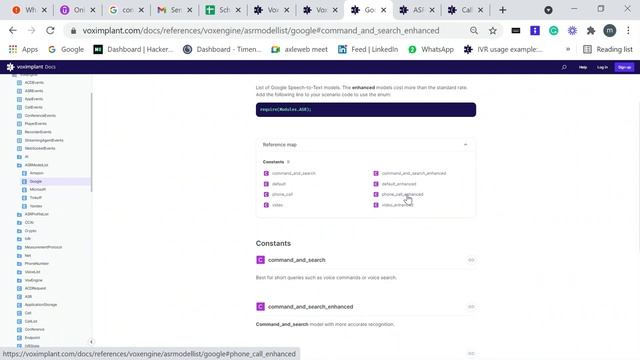The image size is (640, 360).
Task: Open the command_and_search_enhanced link in Reference map
Action: point(413,173)
